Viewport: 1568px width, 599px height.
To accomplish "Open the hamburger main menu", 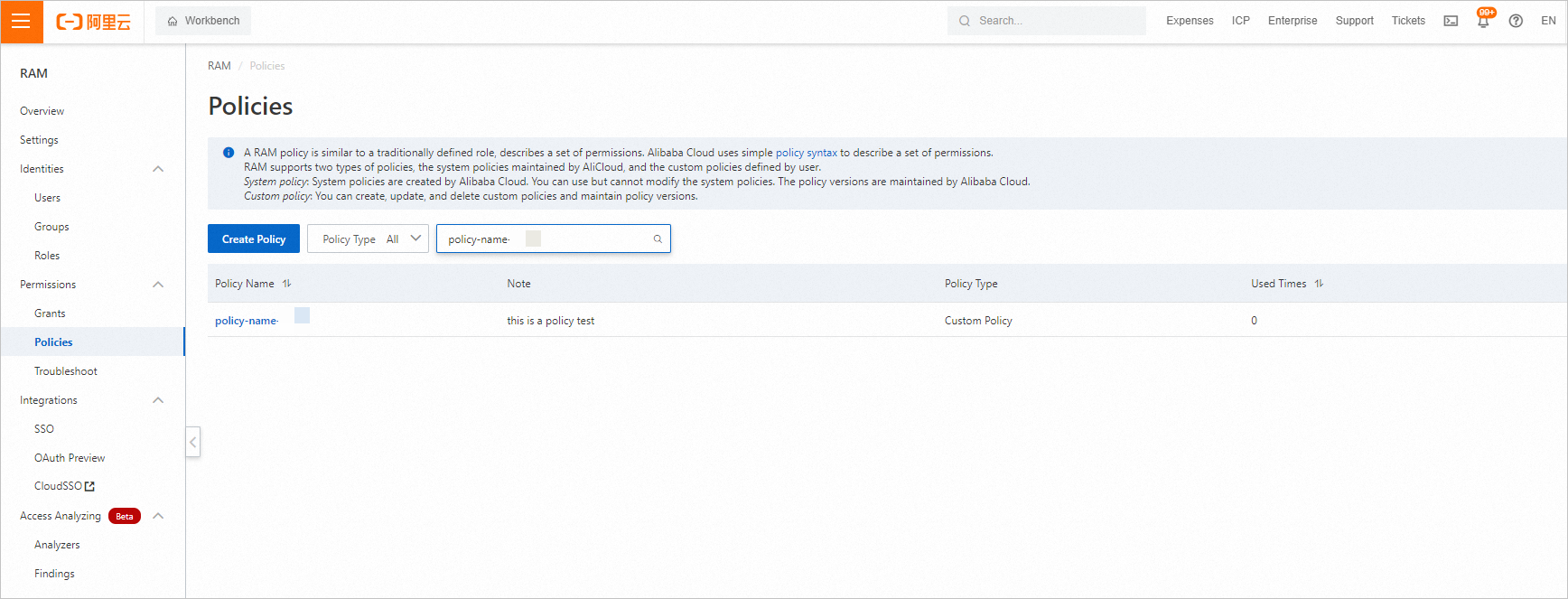I will pyautogui.click(x=21, y=22).
